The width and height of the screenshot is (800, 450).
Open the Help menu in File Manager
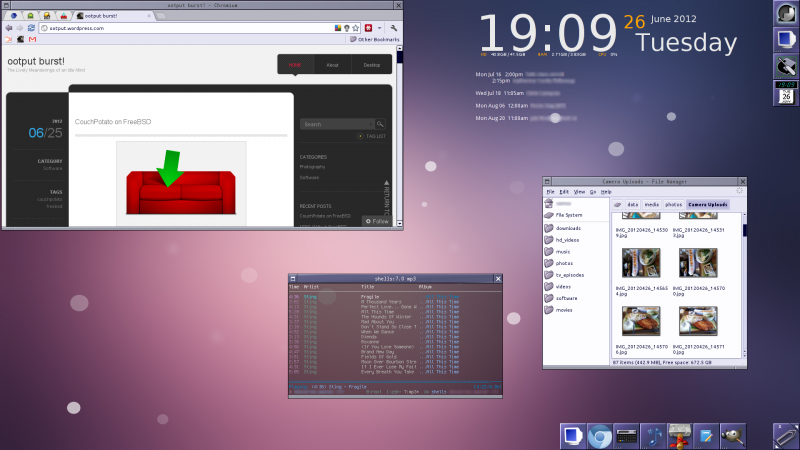tap(606, 192)
